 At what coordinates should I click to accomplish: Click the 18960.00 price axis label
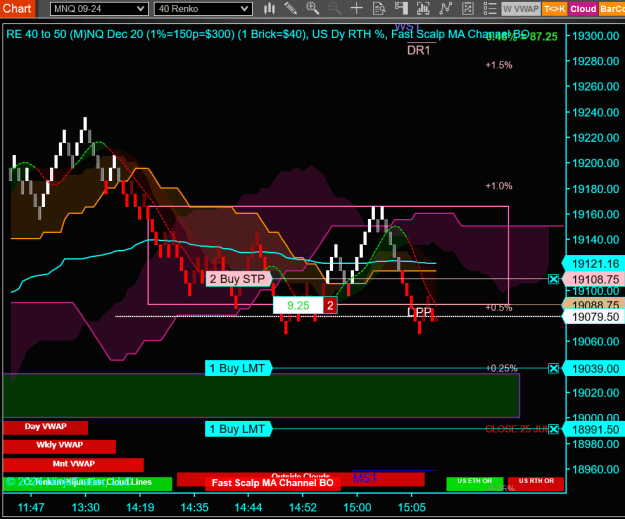[x=596, y=470]
